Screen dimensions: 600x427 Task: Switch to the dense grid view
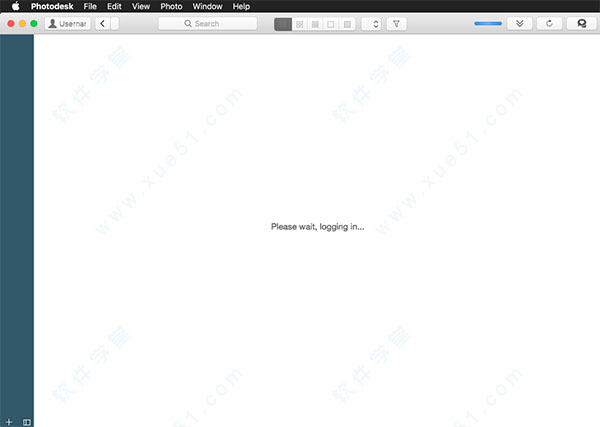point(315,24)
